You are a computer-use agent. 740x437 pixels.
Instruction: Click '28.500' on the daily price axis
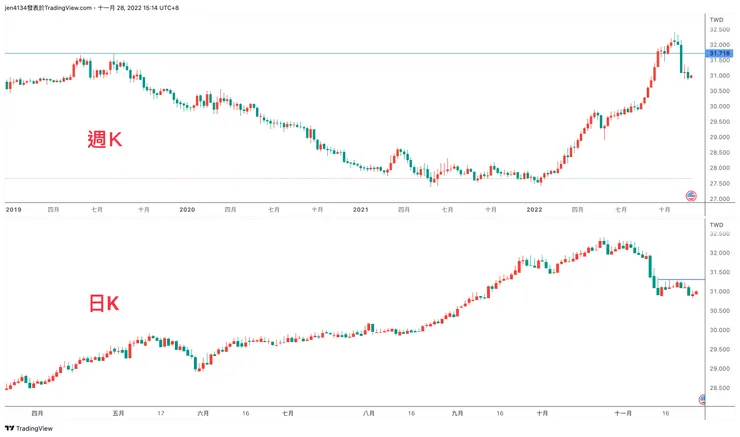[x=720, y=388]
